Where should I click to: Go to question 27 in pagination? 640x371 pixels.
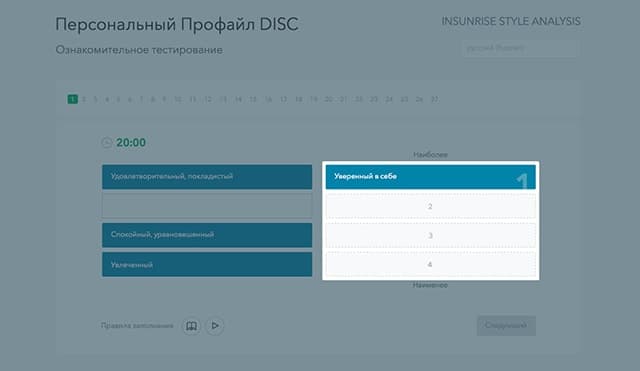pos(434,99)
